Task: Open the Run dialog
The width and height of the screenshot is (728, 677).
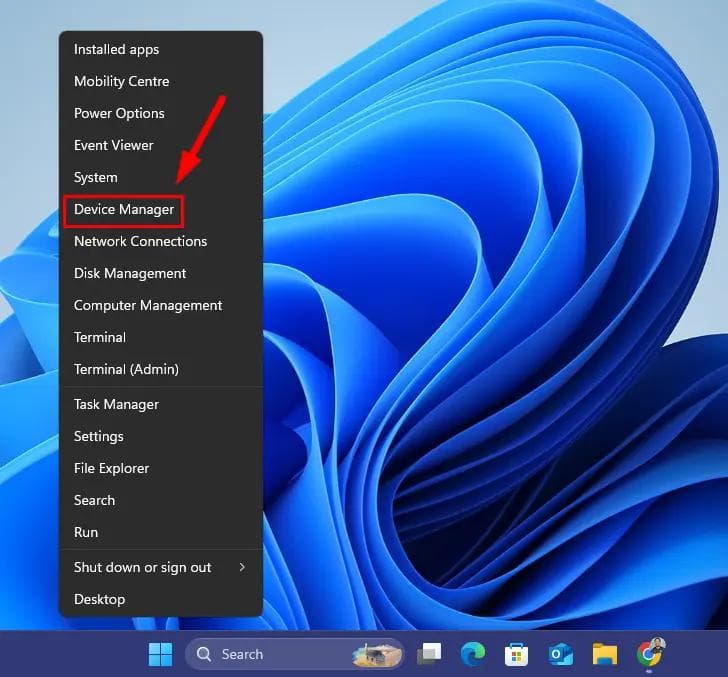Action: pyautogui.click(x=161, y=533)
